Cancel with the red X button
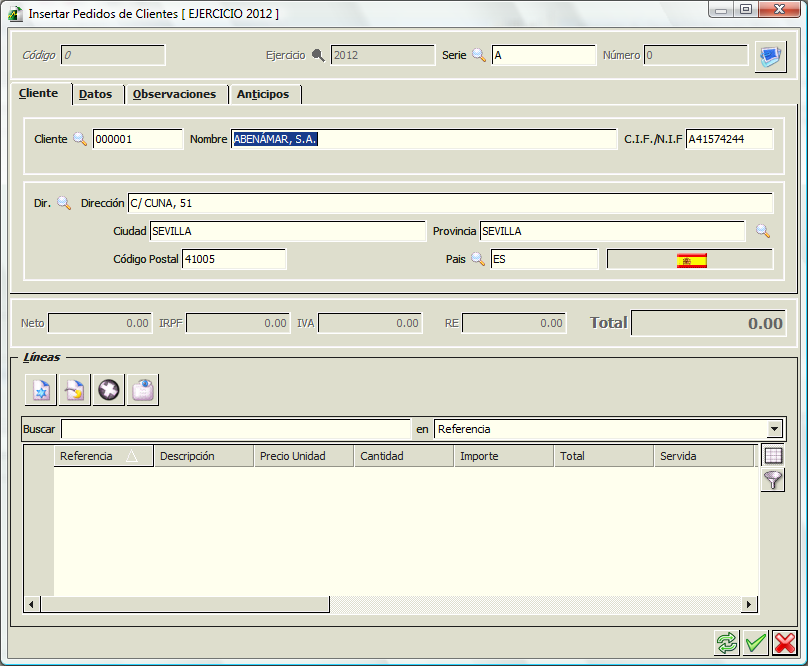 click(785, 643)
